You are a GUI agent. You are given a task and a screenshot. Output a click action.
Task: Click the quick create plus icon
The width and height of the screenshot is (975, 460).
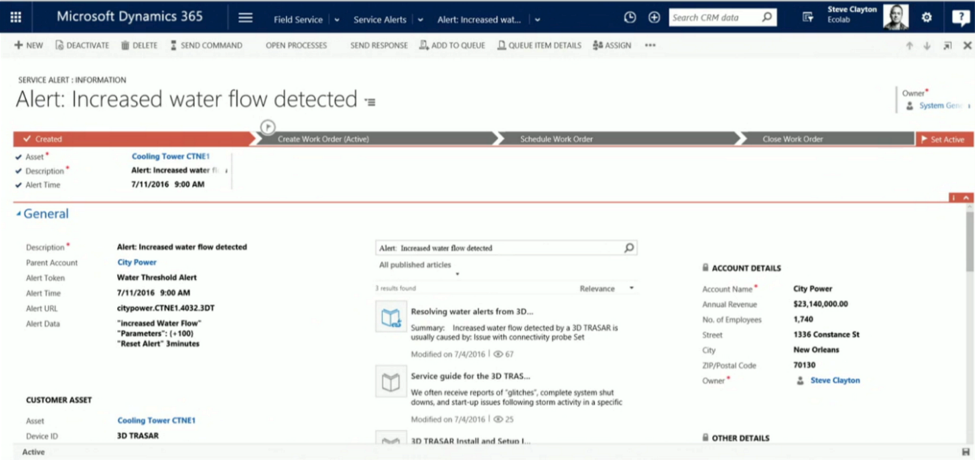tap(654, 18)
